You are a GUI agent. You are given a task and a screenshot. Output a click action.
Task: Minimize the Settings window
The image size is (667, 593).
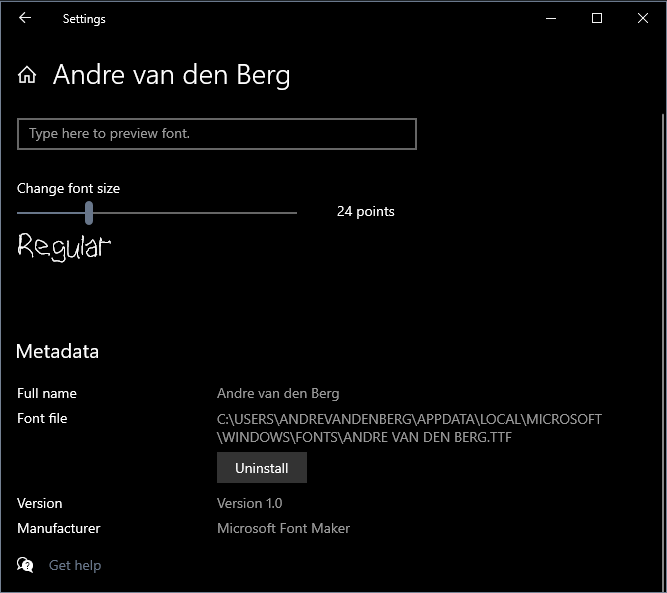[551, 18]
